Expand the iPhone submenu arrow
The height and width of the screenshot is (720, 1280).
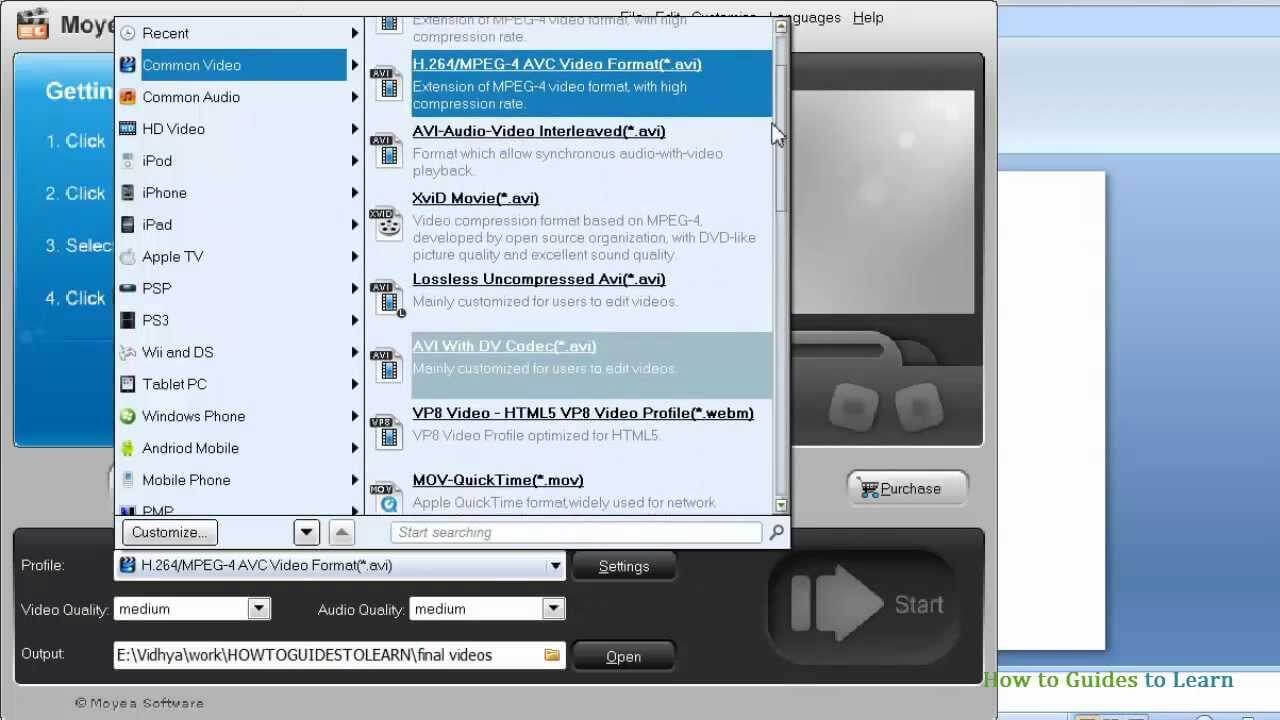click(x=354, y=193)
